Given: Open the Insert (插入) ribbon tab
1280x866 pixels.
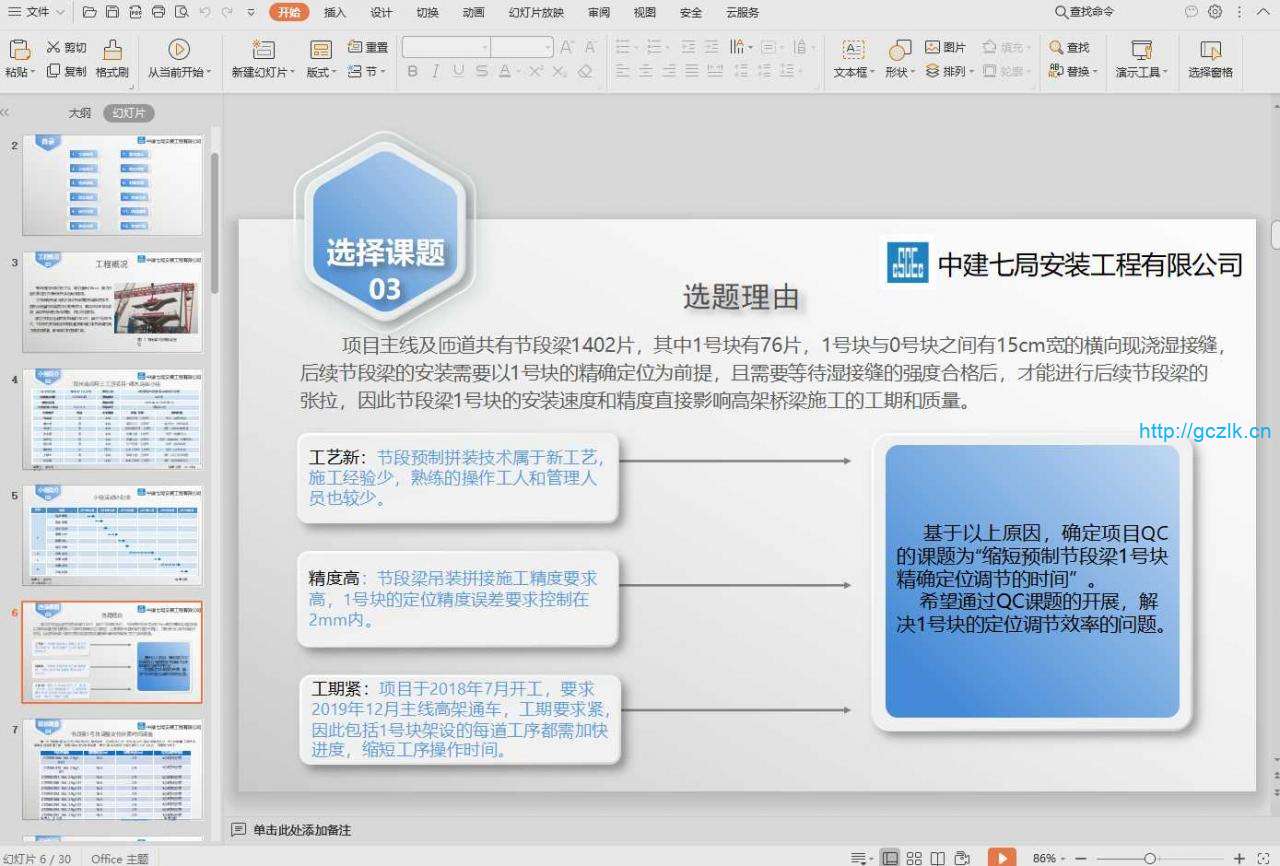Looking at the screenshot, I should pos(335,12).
